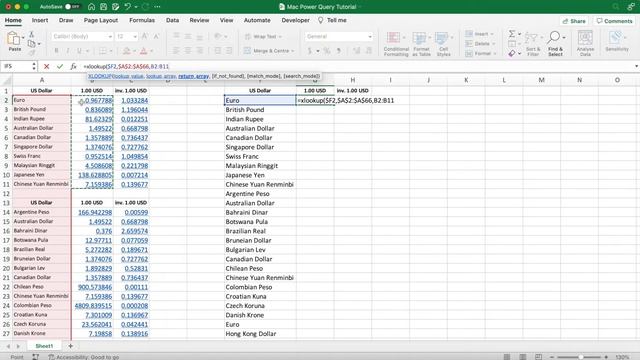
Task: Toggle Underline formatting
Action: click(x=79, y=51)
